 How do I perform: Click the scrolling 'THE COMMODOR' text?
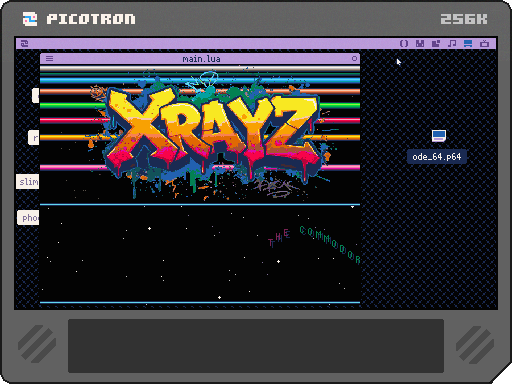(x=314, y=241)
